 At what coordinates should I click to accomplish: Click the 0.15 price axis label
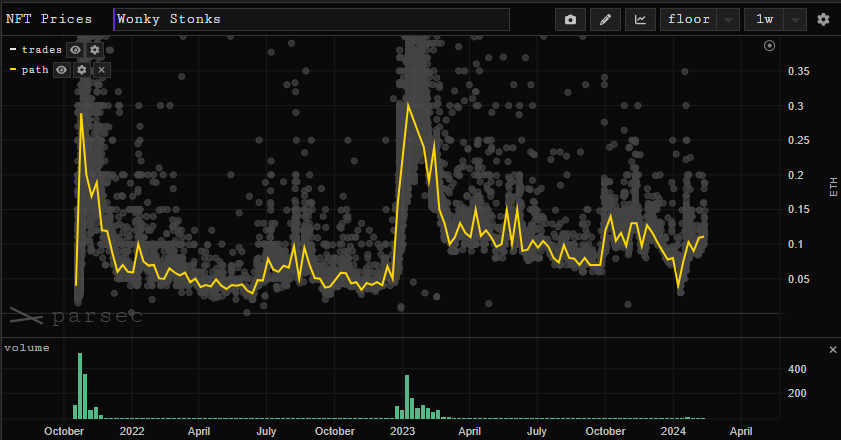[x=798, y=210]
